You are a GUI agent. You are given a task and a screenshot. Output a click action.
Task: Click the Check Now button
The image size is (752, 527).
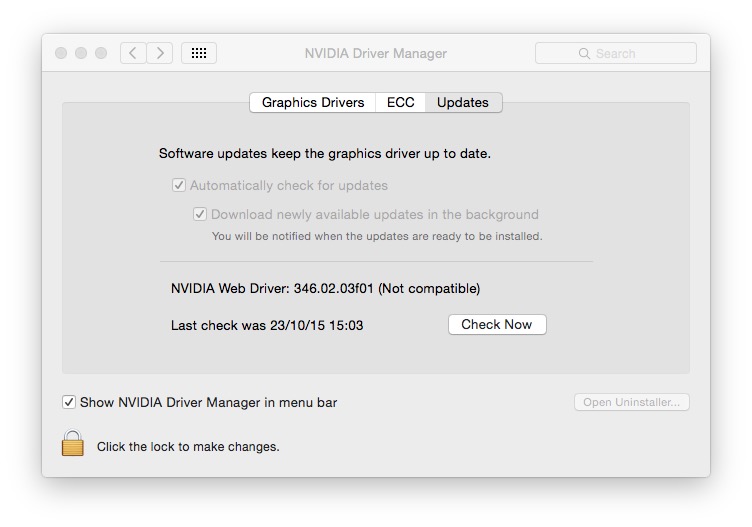[497, 325]
